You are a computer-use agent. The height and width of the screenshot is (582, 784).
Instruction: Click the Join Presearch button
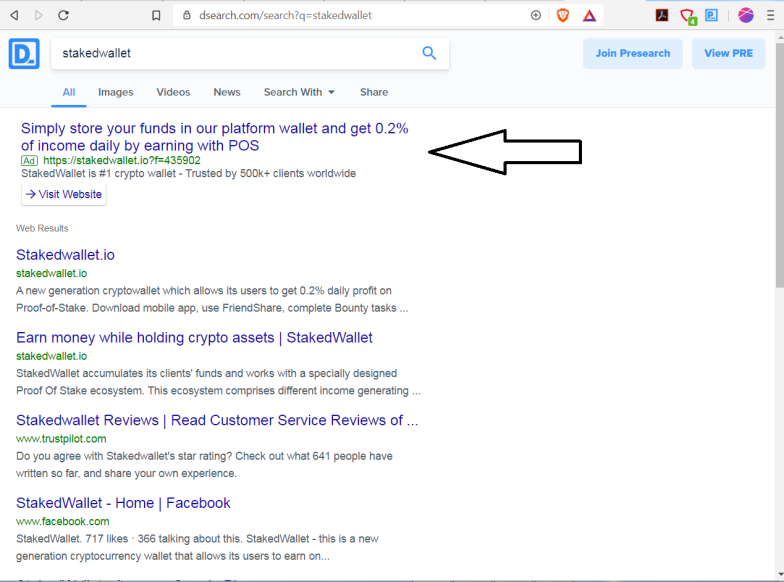632,54
